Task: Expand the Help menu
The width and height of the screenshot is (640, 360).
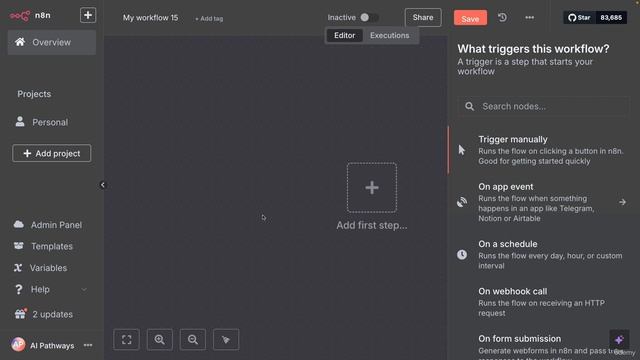Action: pyautogui.click(x=51, y=289)
